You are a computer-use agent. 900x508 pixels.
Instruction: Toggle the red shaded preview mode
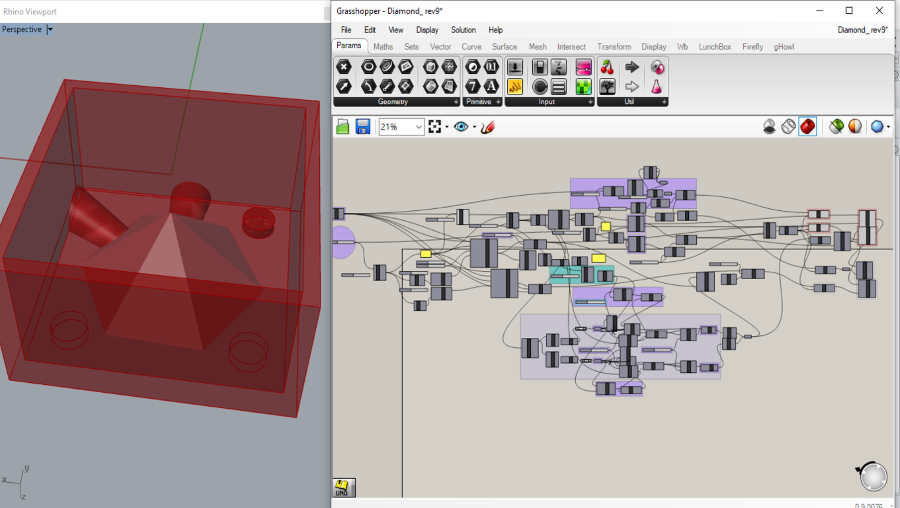click(808, 127)
